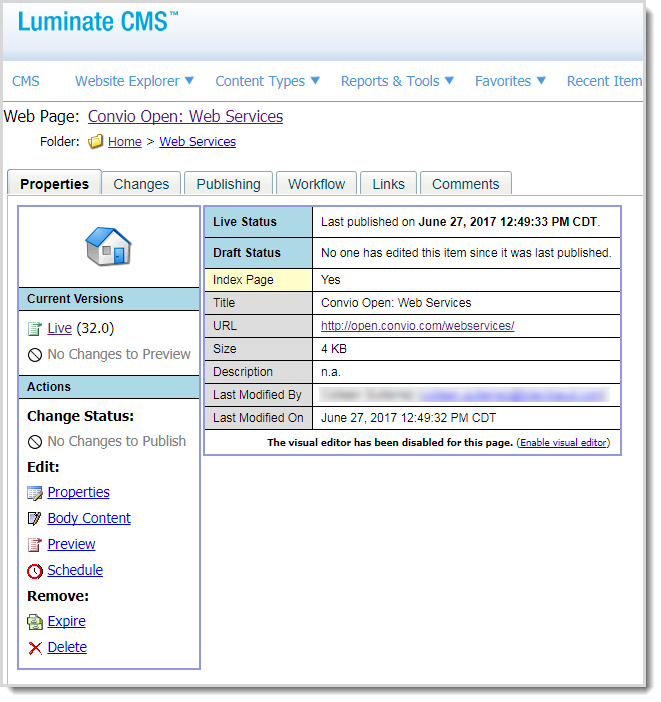Click the red Schedule clock icon

(x=35, y=571)
